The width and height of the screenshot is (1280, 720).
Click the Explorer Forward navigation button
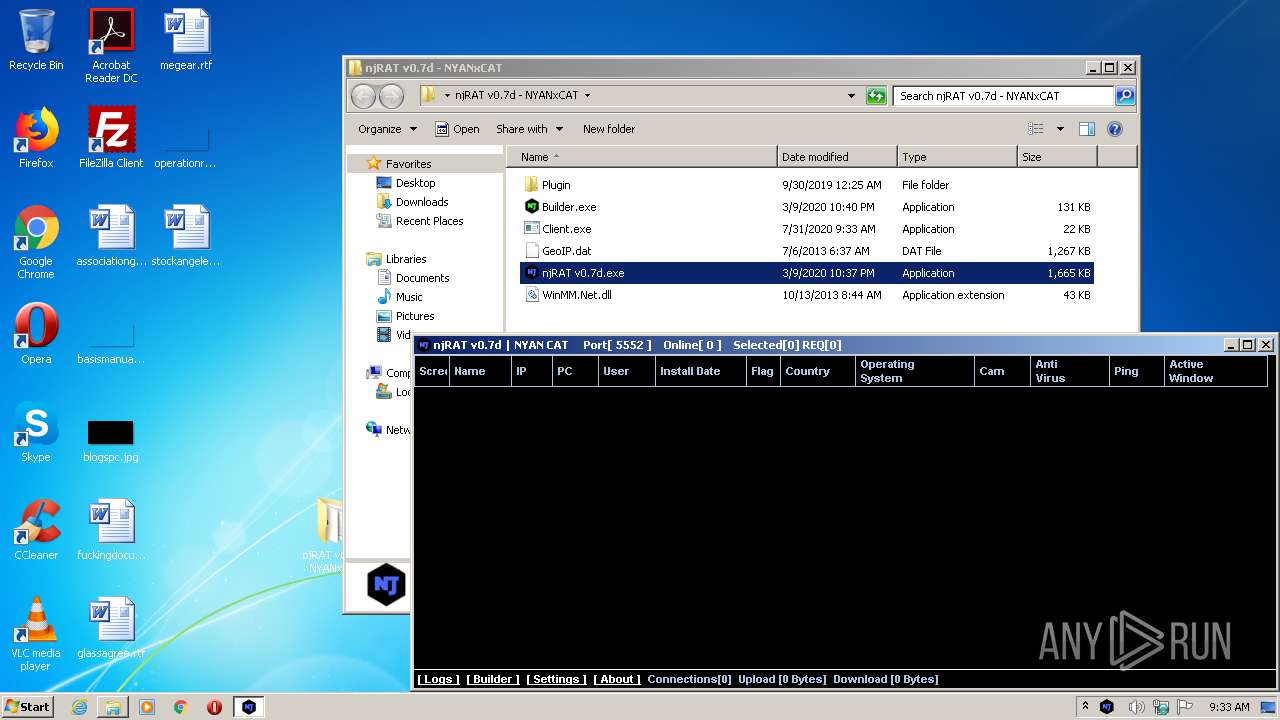pyautogui.click(x=391, y=96)
